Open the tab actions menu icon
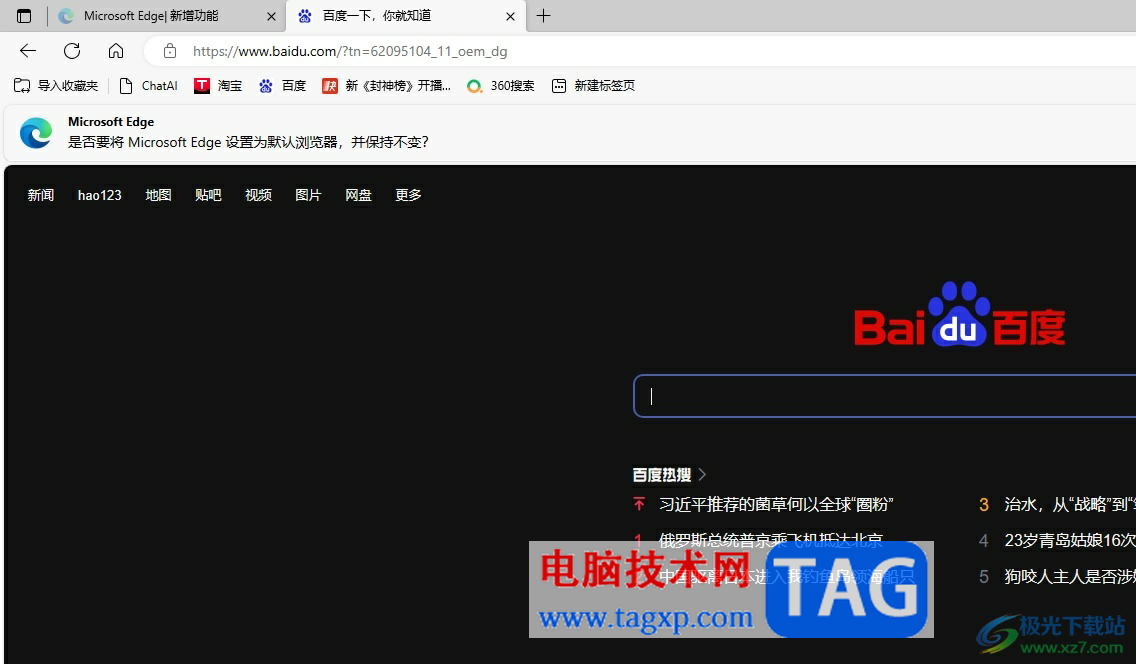The width and height of the screenshot is (1136, 664). (x=24, y=16)
